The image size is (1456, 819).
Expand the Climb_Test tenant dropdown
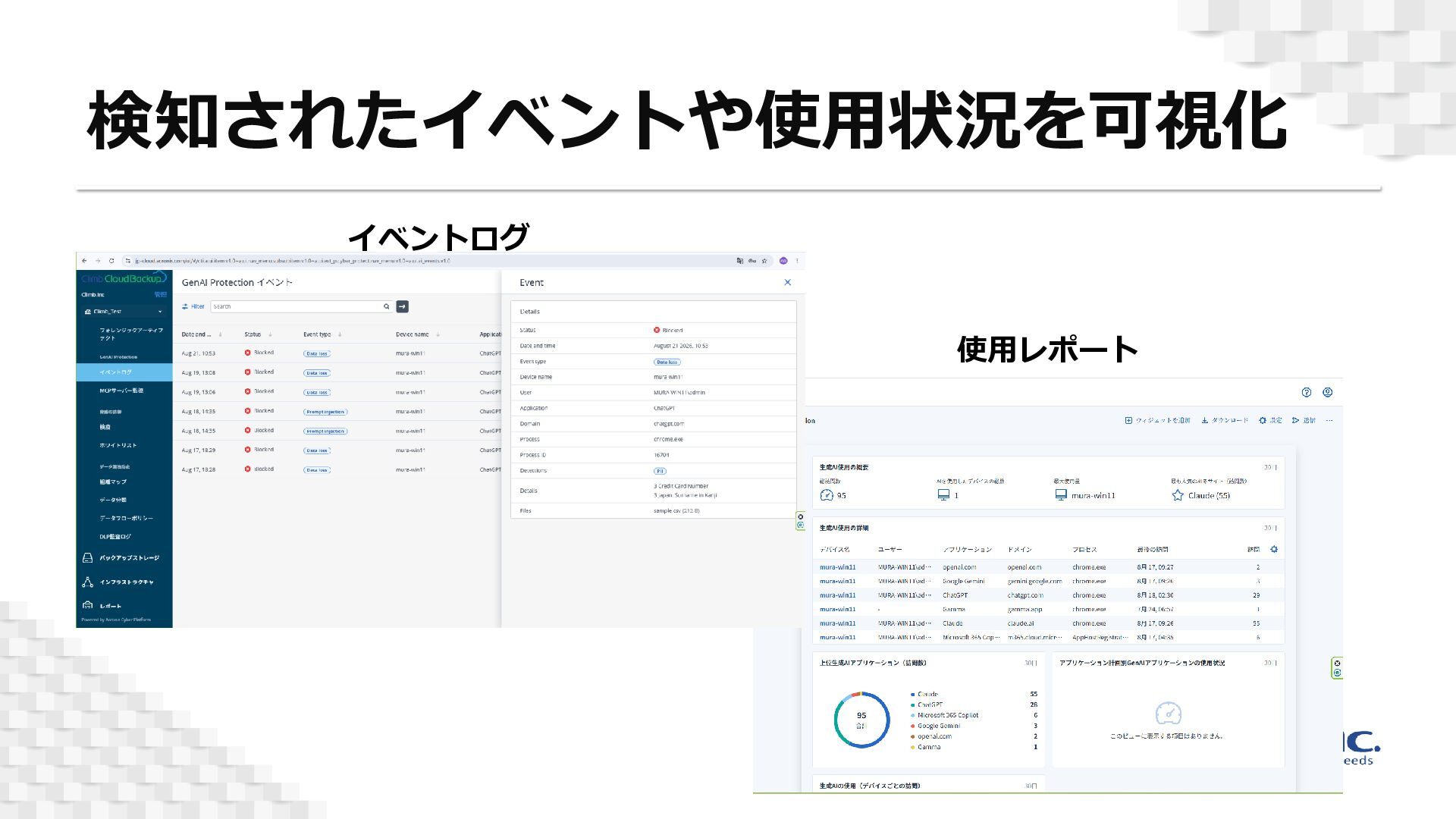tap(160, 312)
